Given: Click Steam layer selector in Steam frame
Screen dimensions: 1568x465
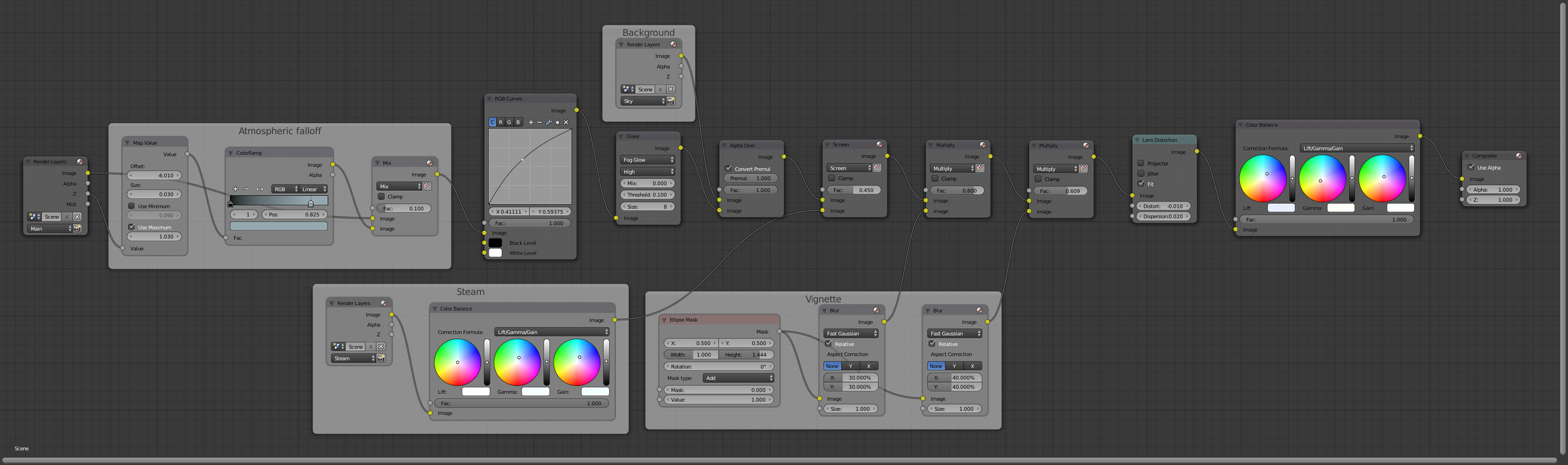Looking at the screenshot, I should click(x=354, y=358).
